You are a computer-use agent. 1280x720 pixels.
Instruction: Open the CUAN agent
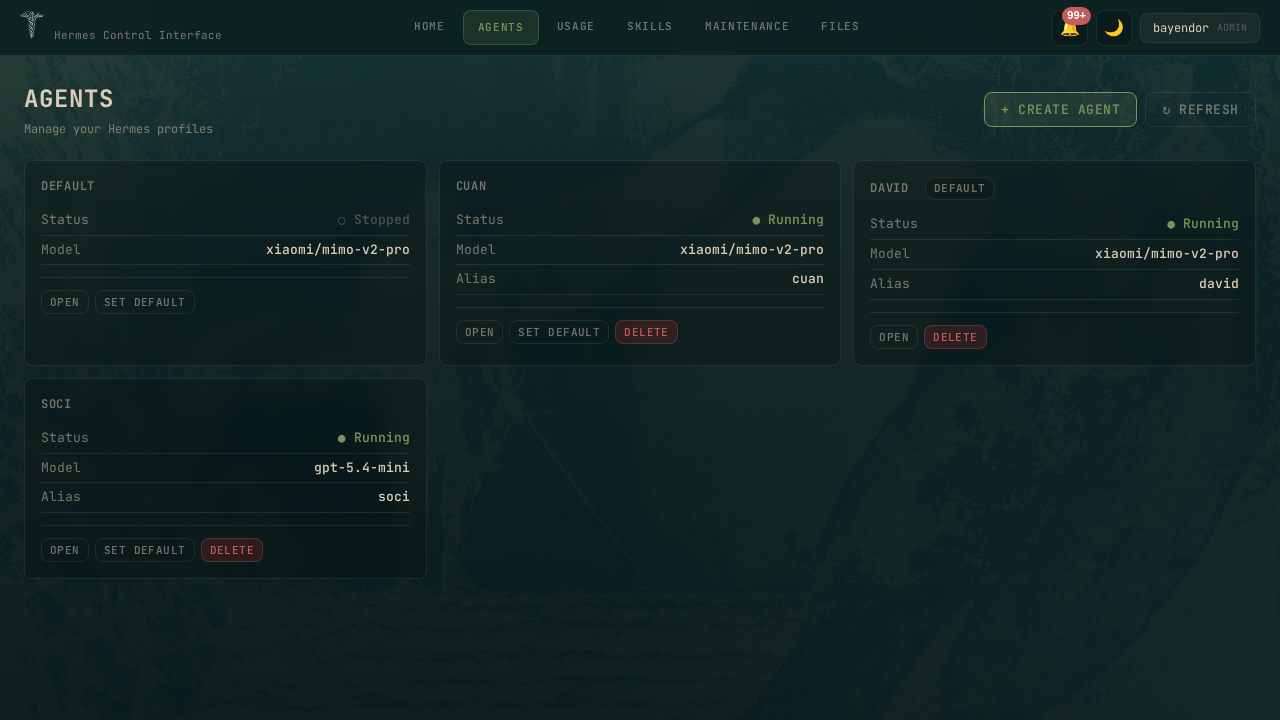coord(480,332)
